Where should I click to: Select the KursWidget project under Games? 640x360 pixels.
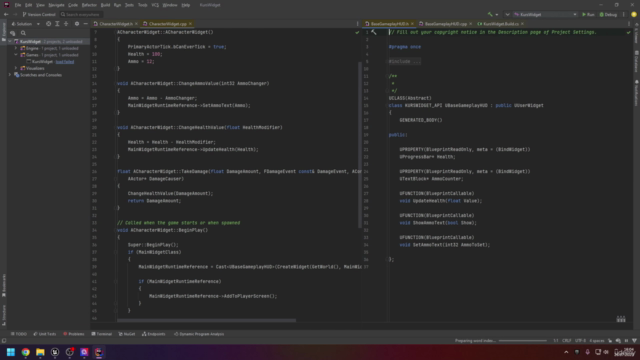[x=42, y=62]
